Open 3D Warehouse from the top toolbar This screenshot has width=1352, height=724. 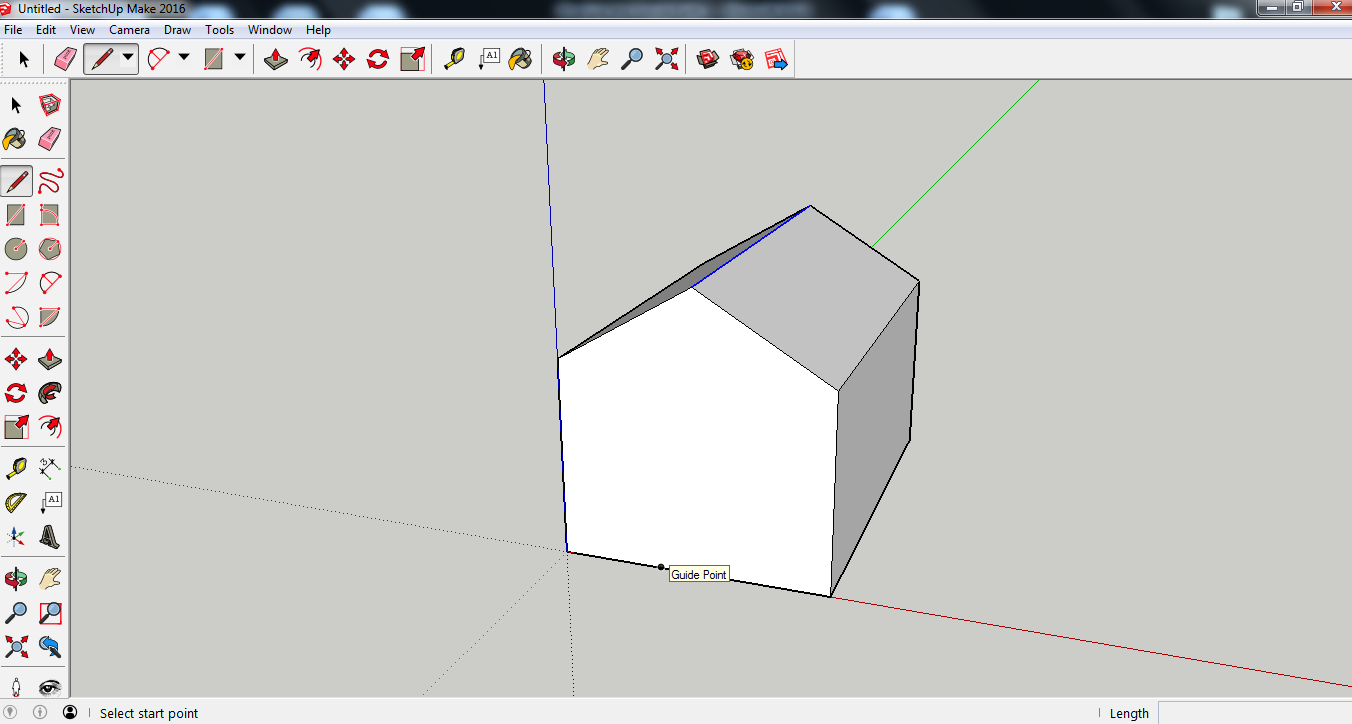point(708,59)
